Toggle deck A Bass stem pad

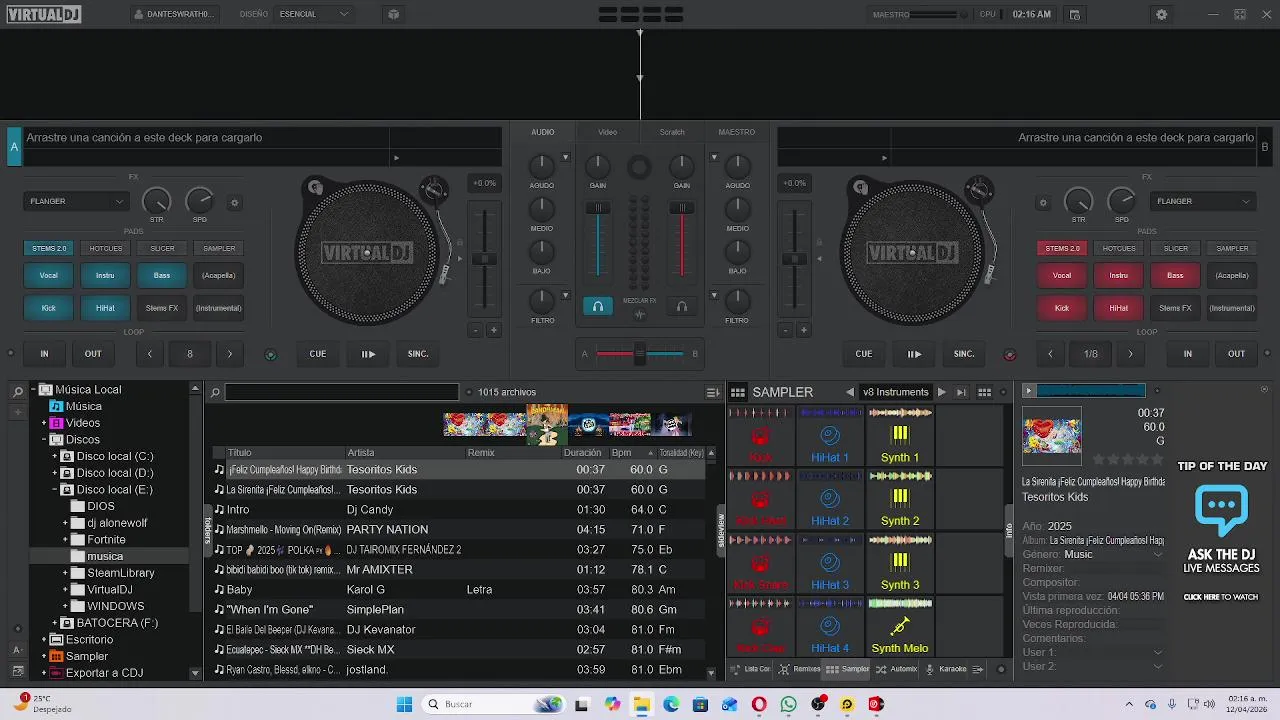tap(162, 275)
